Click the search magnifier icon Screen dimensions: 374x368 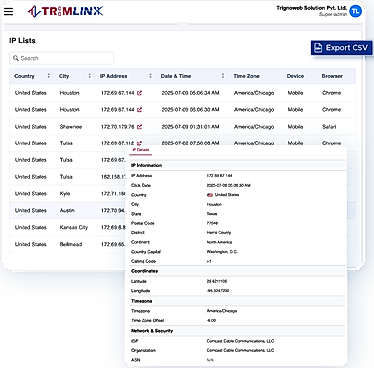coord(16,58)
